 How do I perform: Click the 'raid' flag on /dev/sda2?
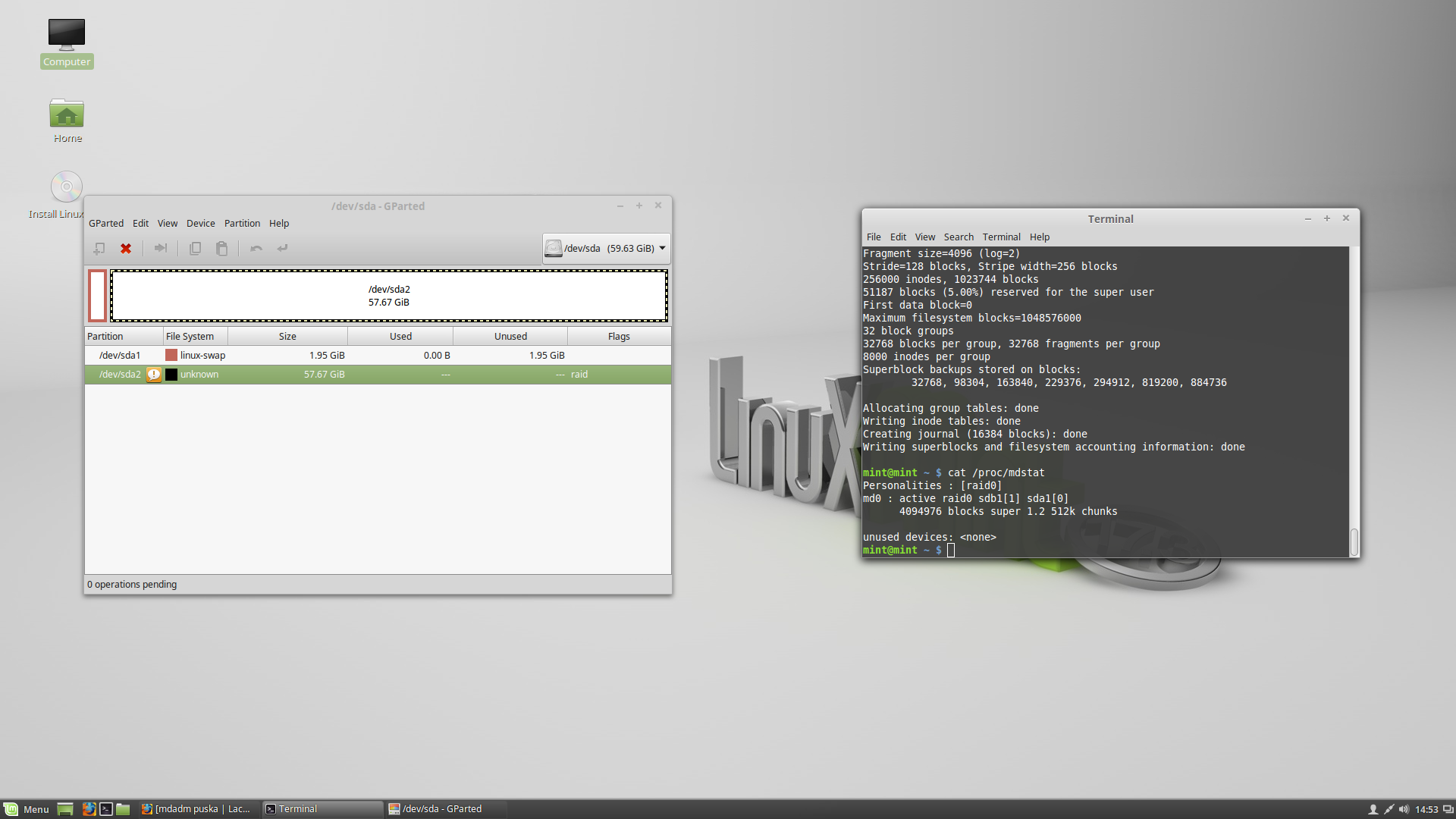pyautogui.click(x=579, y=374)
